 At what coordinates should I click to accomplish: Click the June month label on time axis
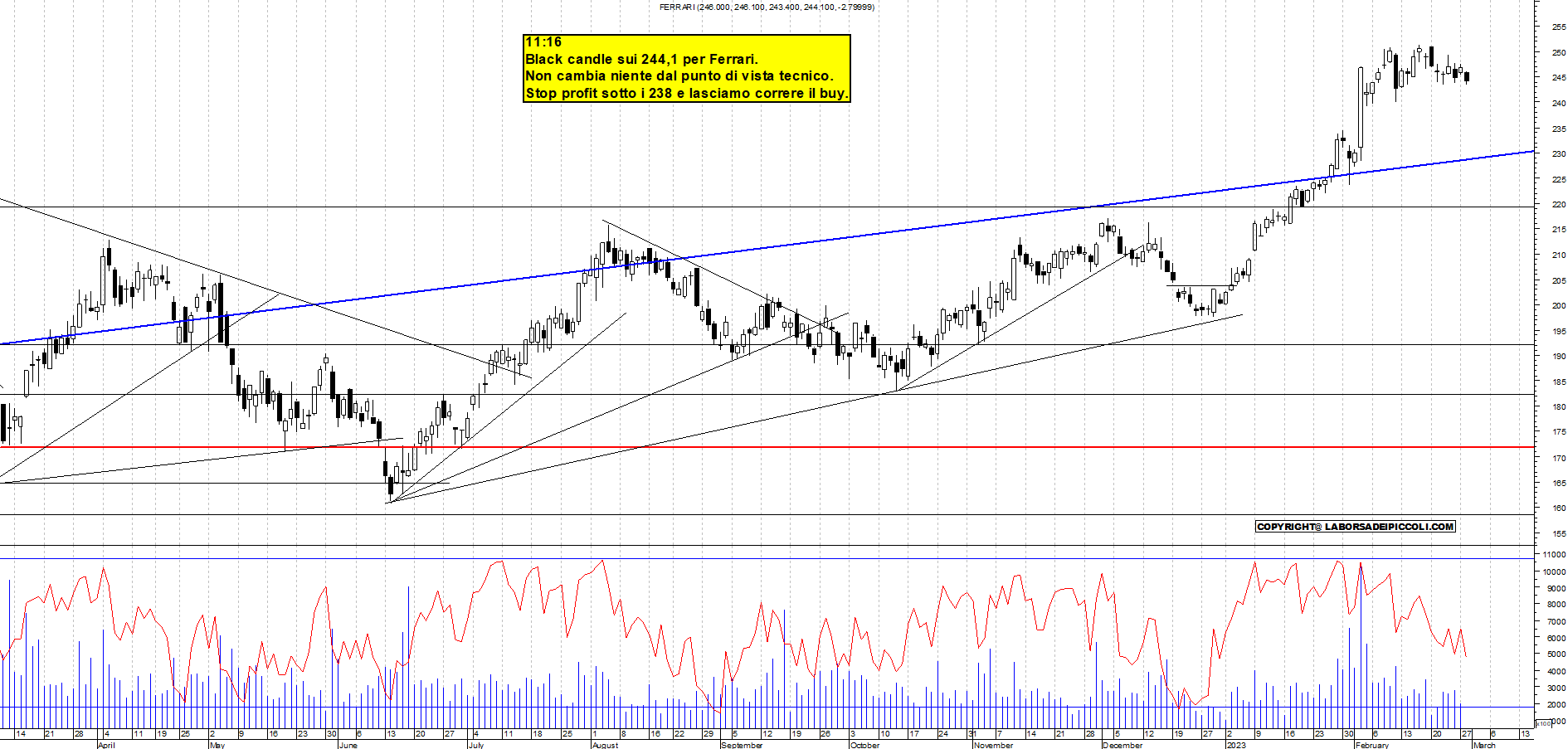pyautogui.click(x=348, y=745)
